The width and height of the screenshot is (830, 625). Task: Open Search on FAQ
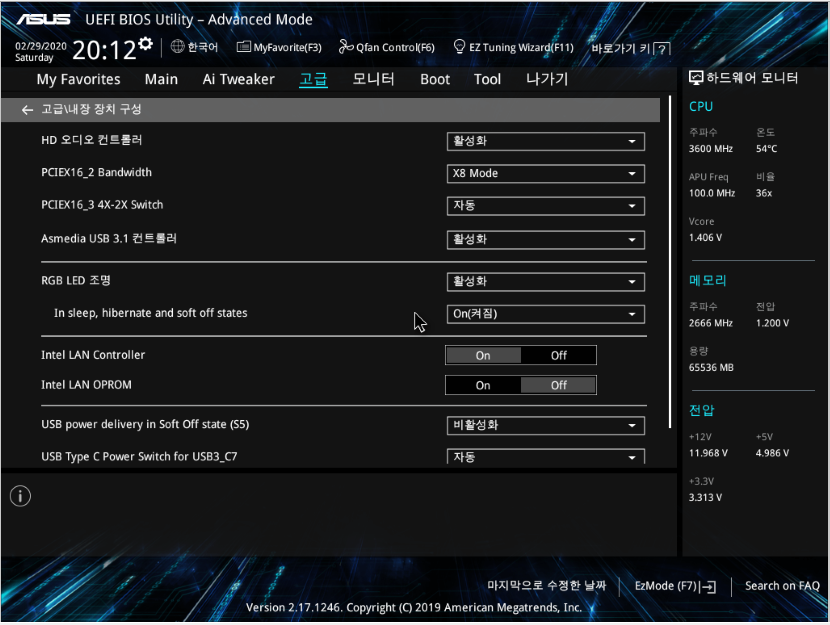[782, 586]
